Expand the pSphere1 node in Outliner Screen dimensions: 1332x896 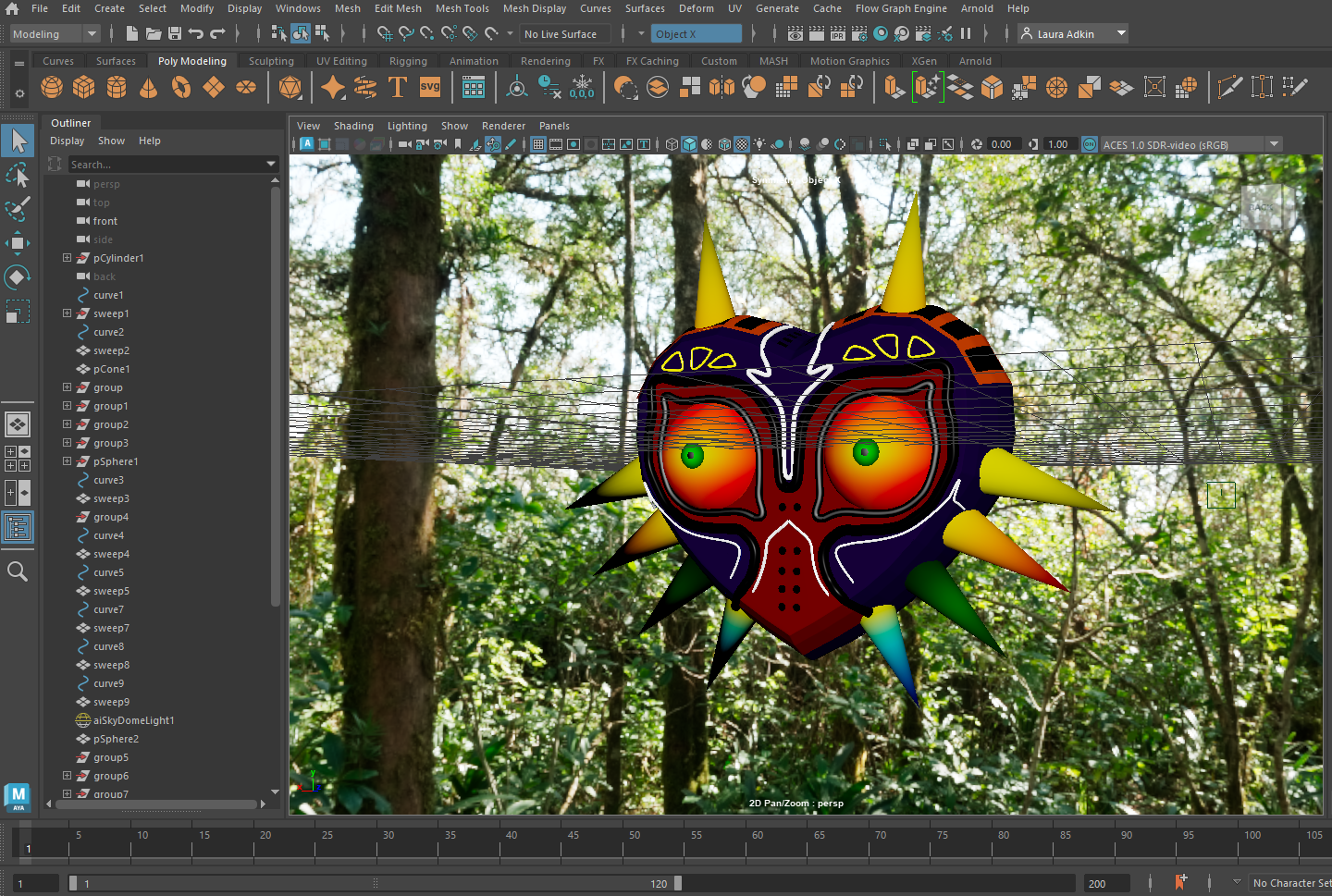click(67, 461)
